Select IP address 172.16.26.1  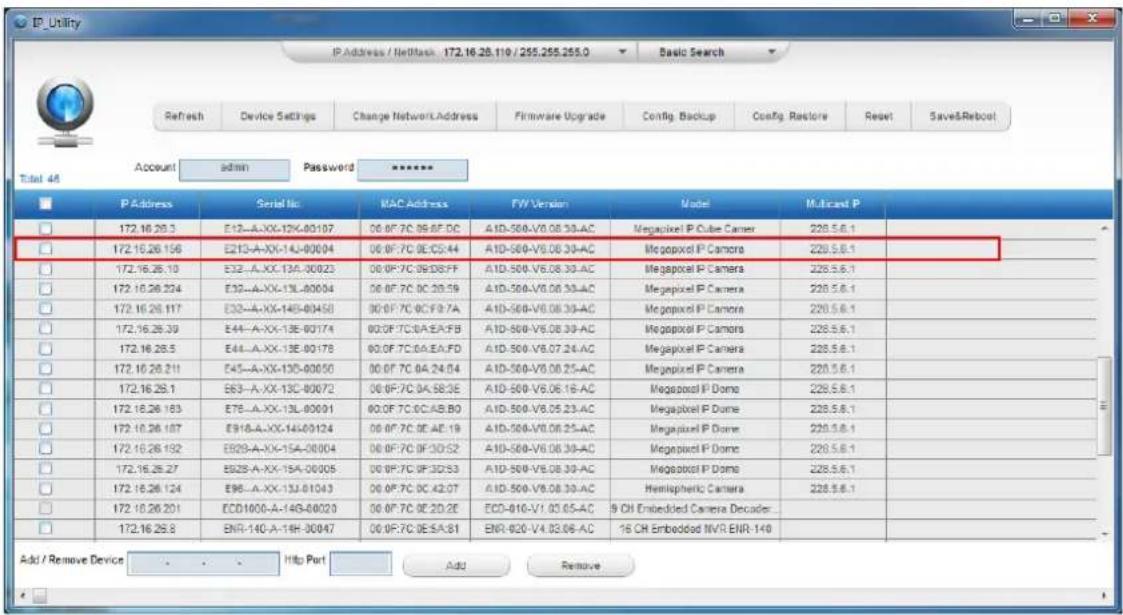147,389
